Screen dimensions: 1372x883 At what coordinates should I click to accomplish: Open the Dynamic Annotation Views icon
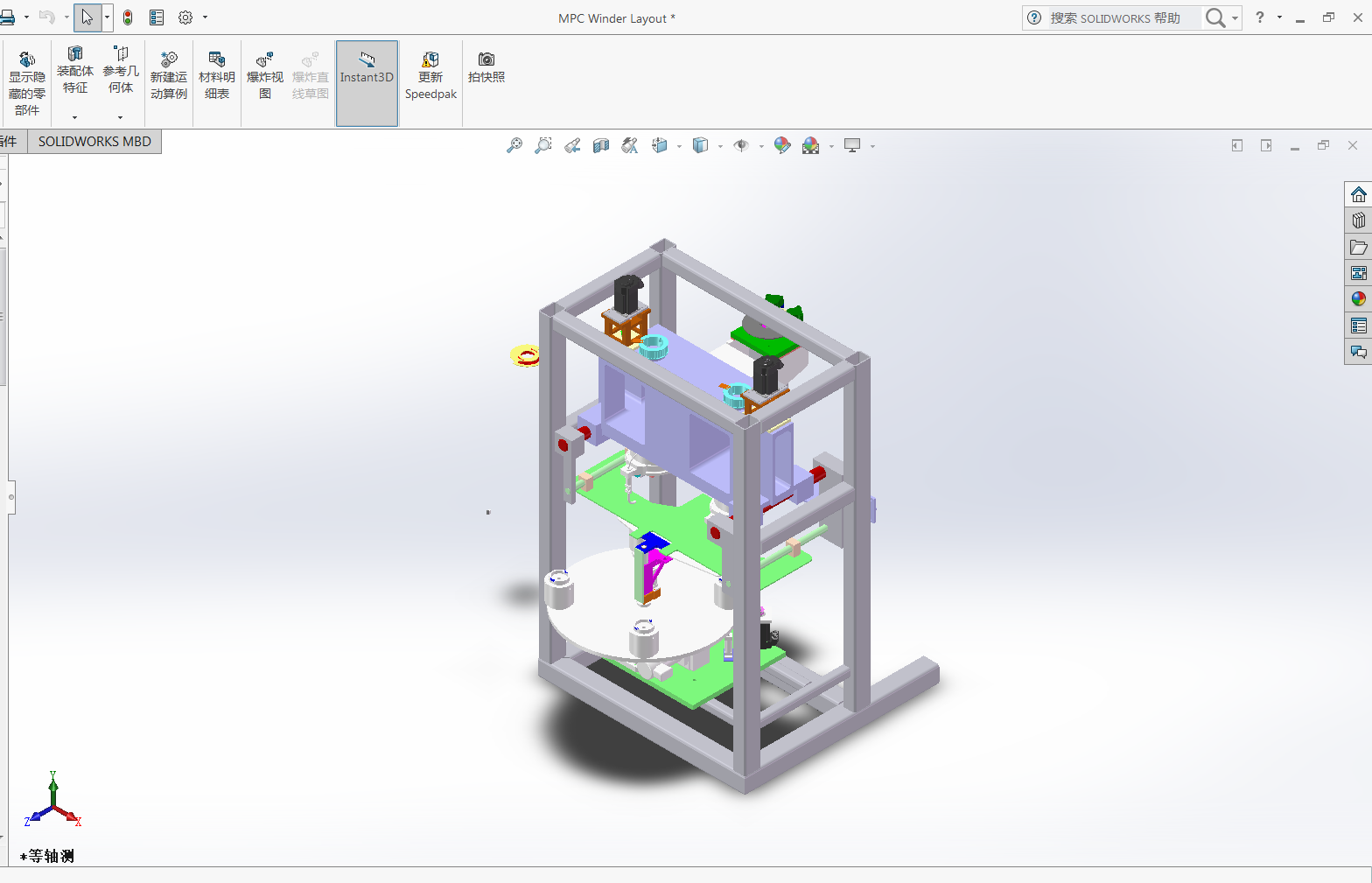(x=630, y=145)
